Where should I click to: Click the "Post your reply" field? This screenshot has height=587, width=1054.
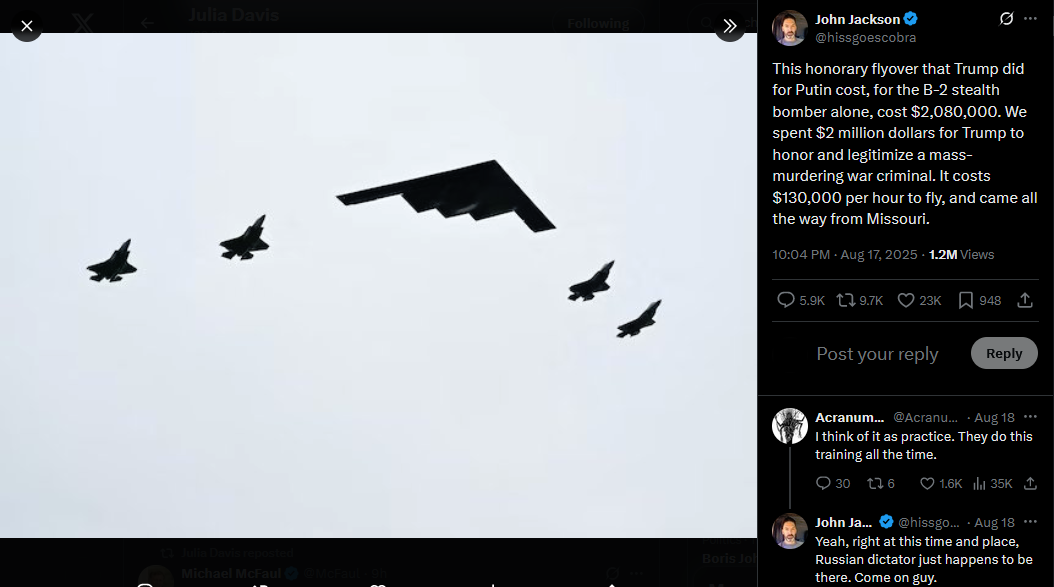[x=877, y=353]
